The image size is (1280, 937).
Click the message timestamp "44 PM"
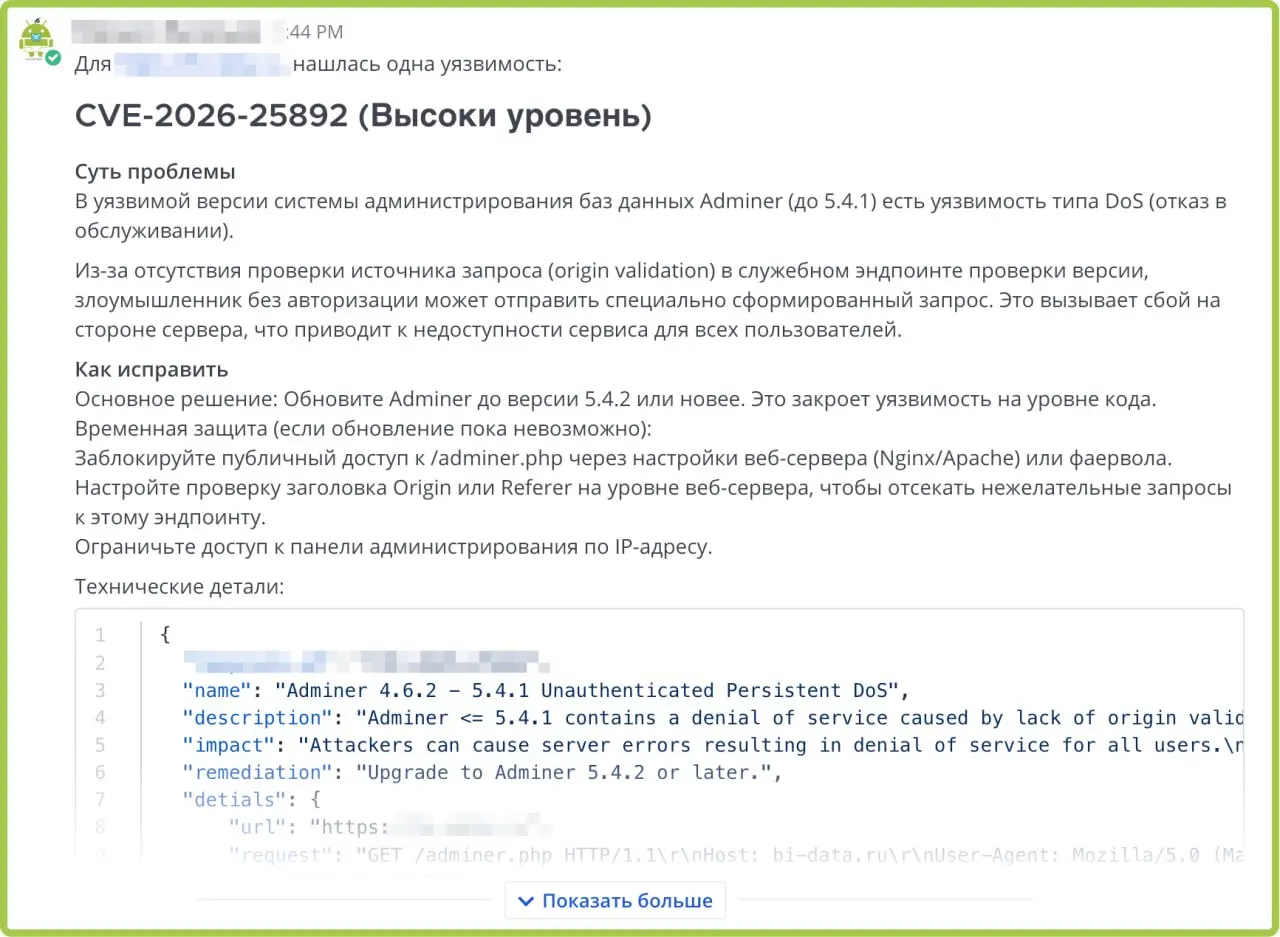coord(314,32)
